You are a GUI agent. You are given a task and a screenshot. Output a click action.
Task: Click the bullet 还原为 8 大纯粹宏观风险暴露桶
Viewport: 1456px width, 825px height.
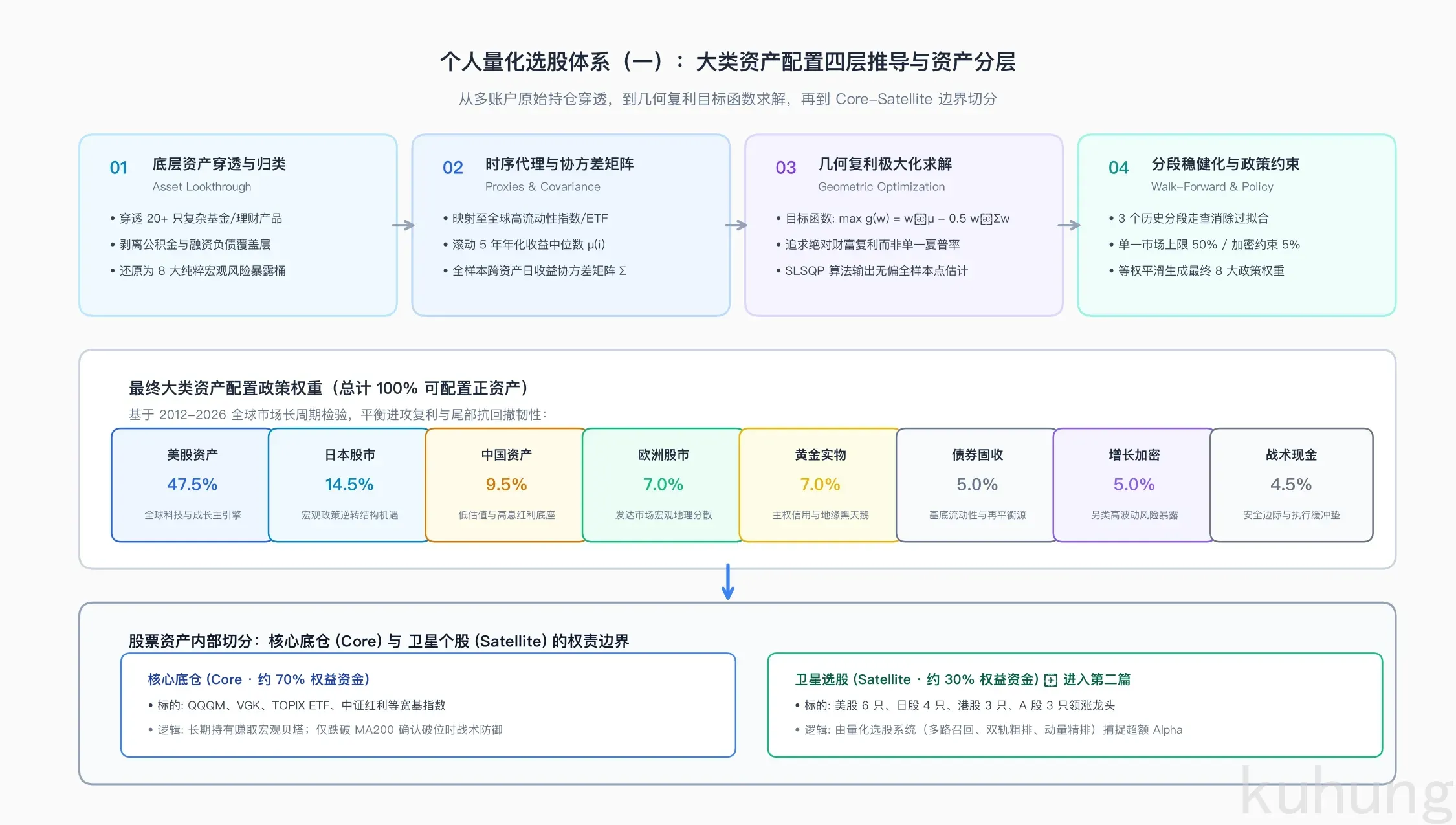click(x=198, y=270)
